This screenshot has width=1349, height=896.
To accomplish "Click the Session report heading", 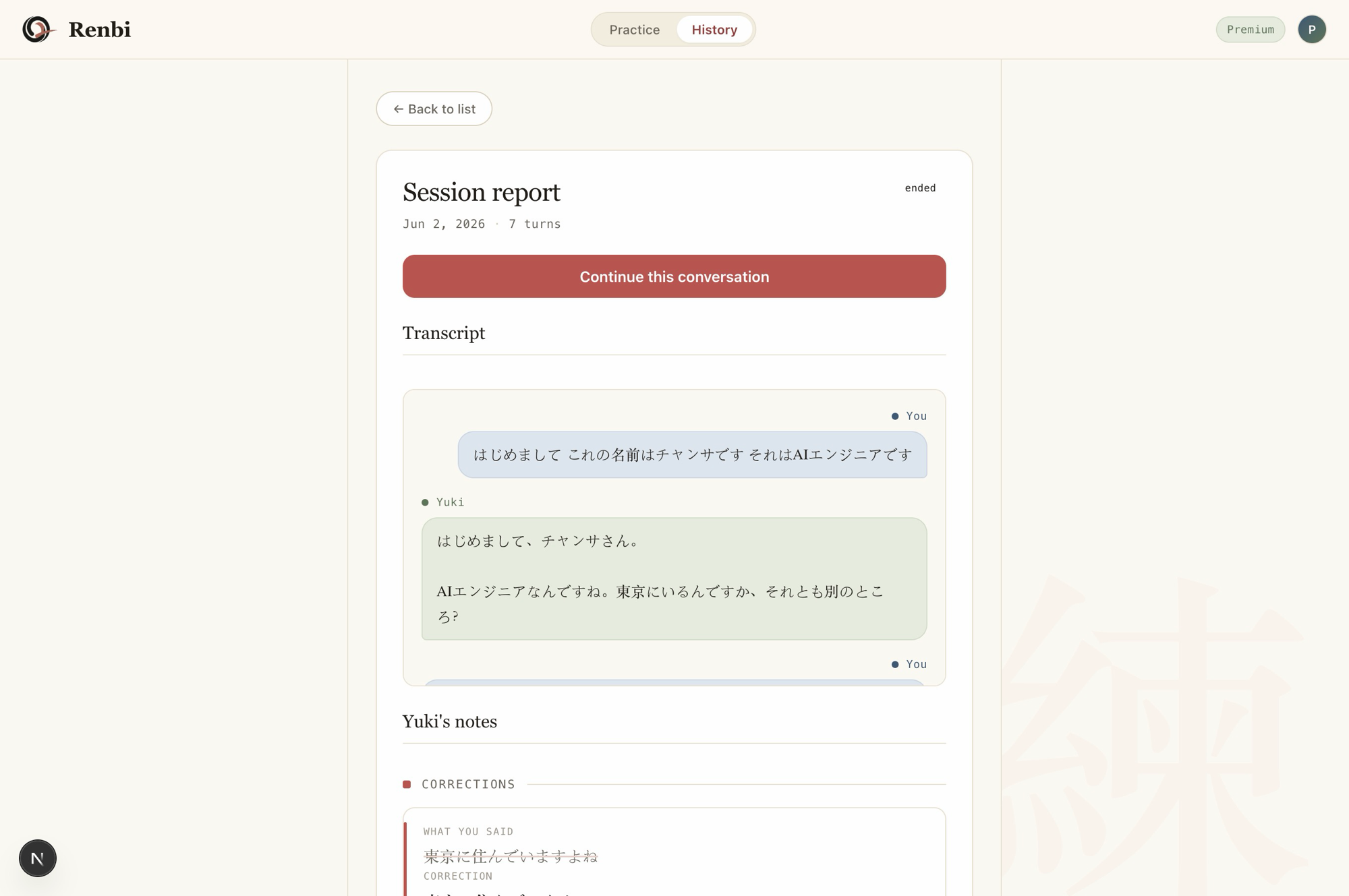I will (481, 192).
